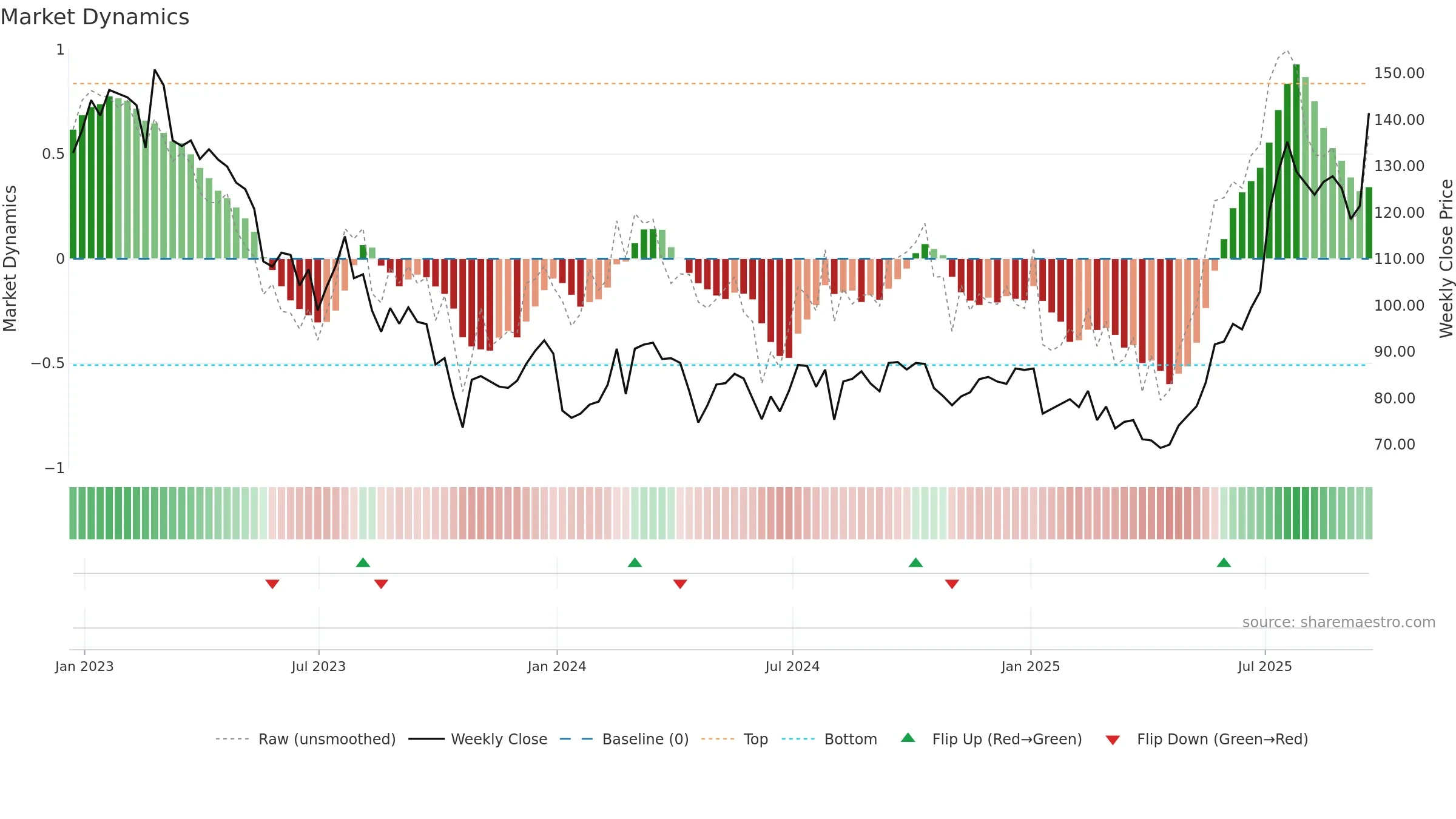Click the red Flip Down triangle icon in legend
This screenshot has height=819, width=1456.
click(x=1113, y=740)
